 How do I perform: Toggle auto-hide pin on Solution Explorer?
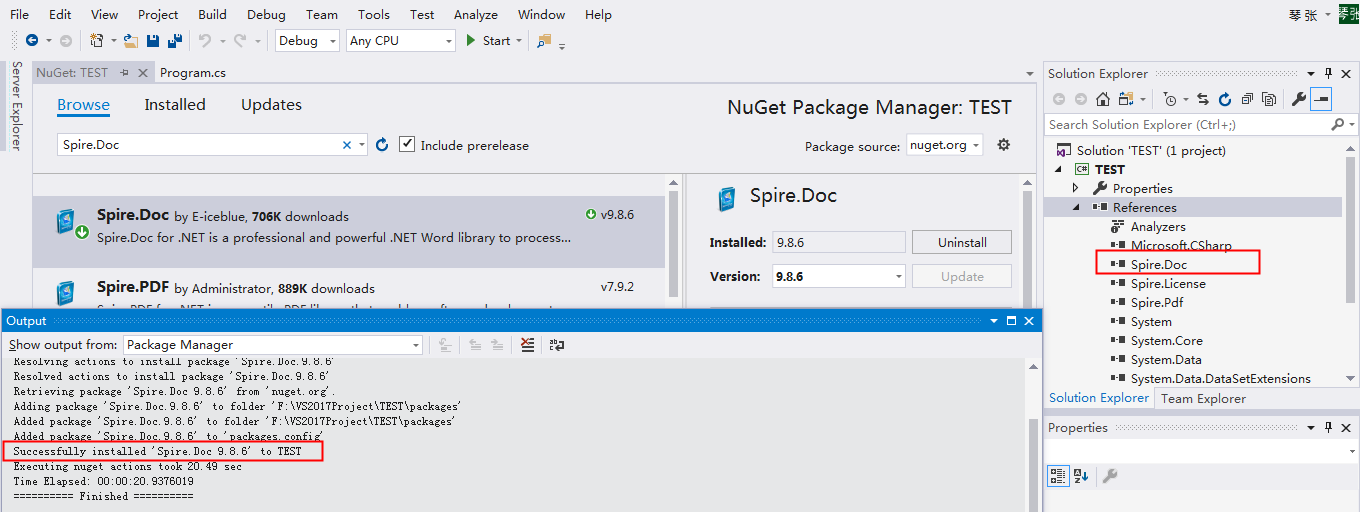tap(1329, 73)
